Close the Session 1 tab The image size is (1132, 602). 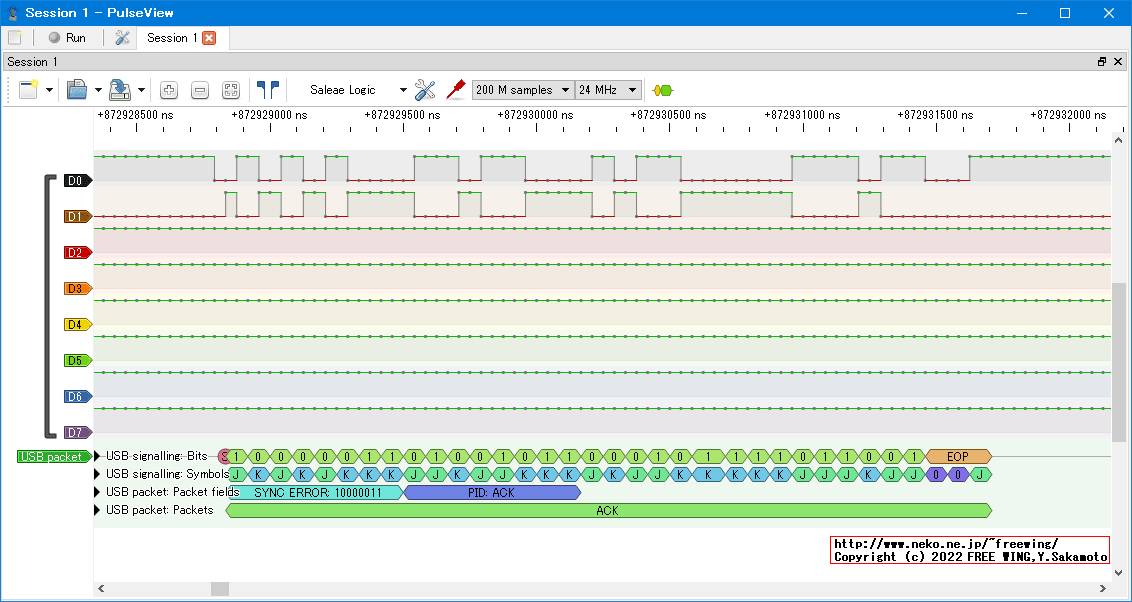pos(209,38)
